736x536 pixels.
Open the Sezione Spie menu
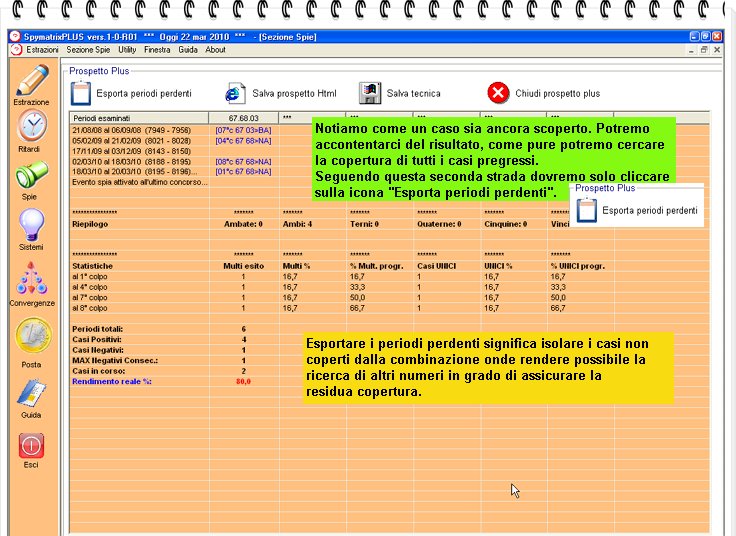click(88, 50)
